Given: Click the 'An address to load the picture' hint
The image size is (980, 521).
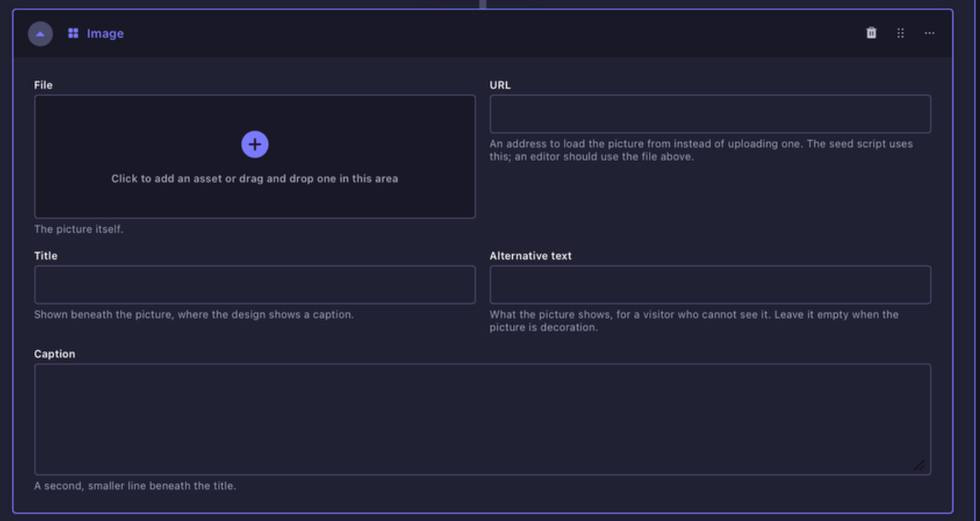Looking at the screenshot, I should 701,150.
